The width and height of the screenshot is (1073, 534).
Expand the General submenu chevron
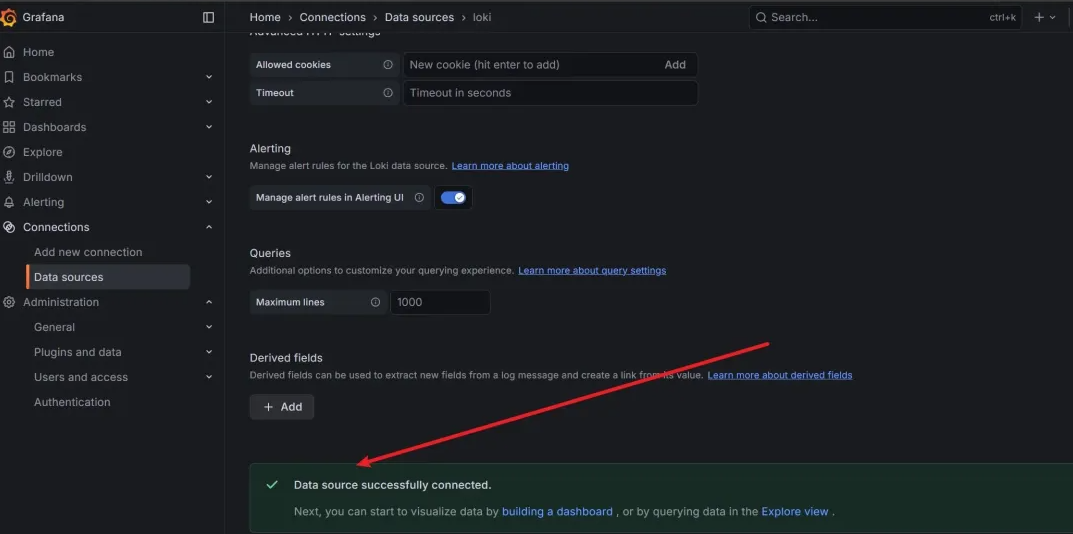point(209,327)
